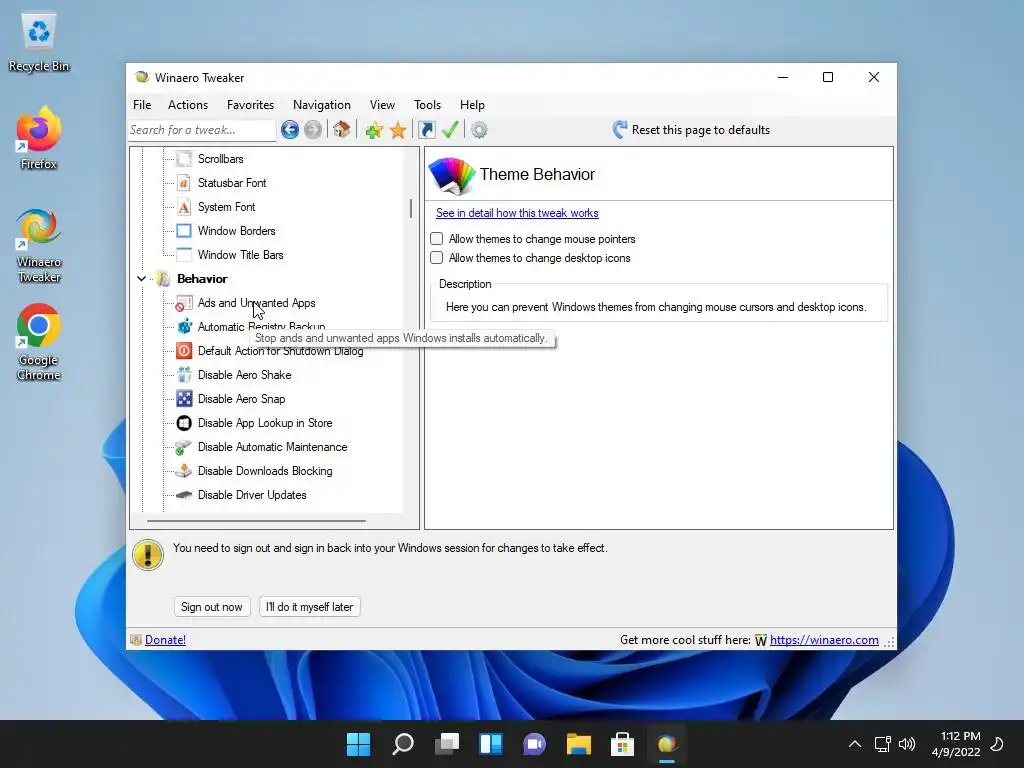Screen dimensions: 1024x768
Task: Click the add to favorites green star icon
Action: click(374, 130)
